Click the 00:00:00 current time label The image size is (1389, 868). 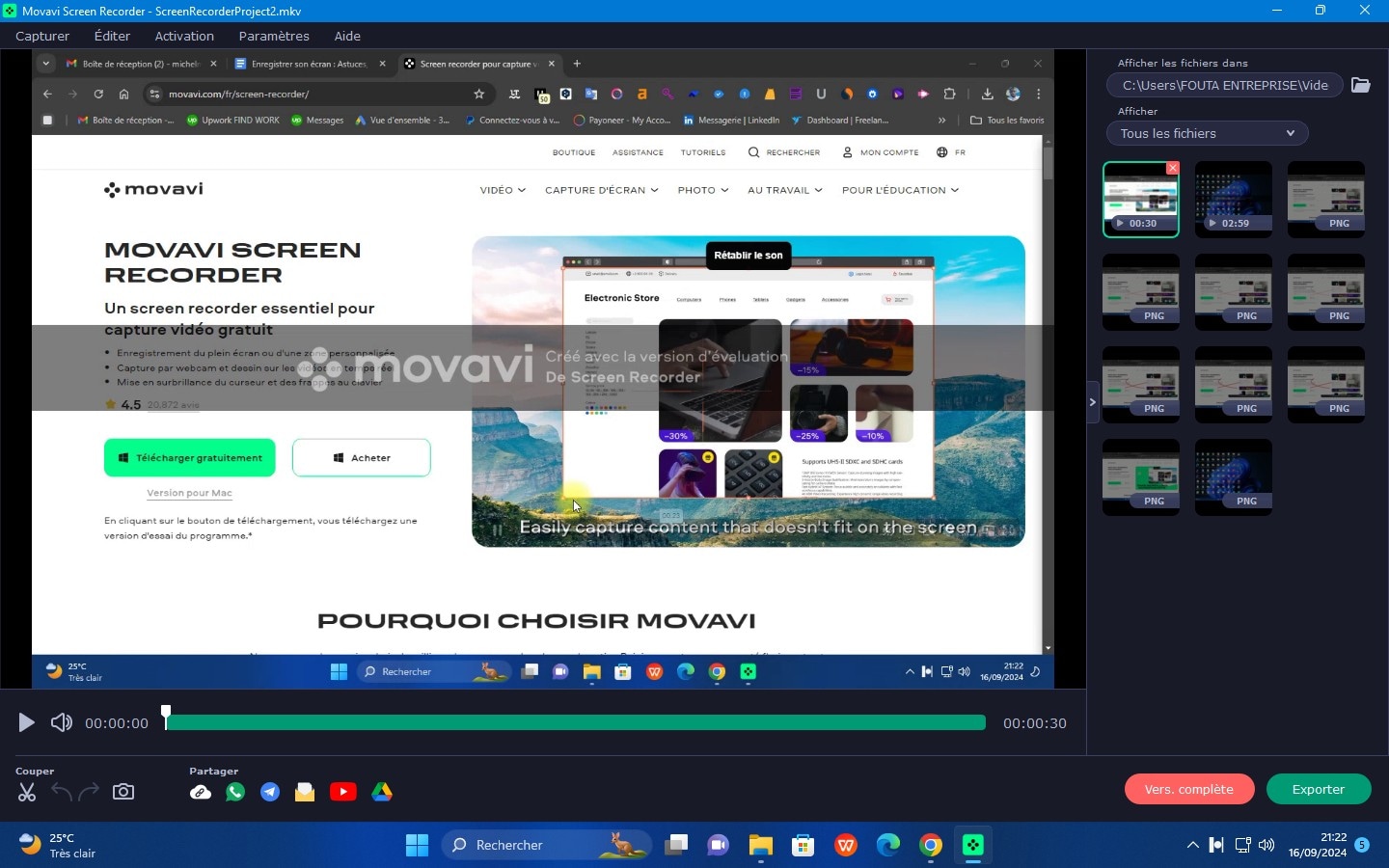(117, 723)
